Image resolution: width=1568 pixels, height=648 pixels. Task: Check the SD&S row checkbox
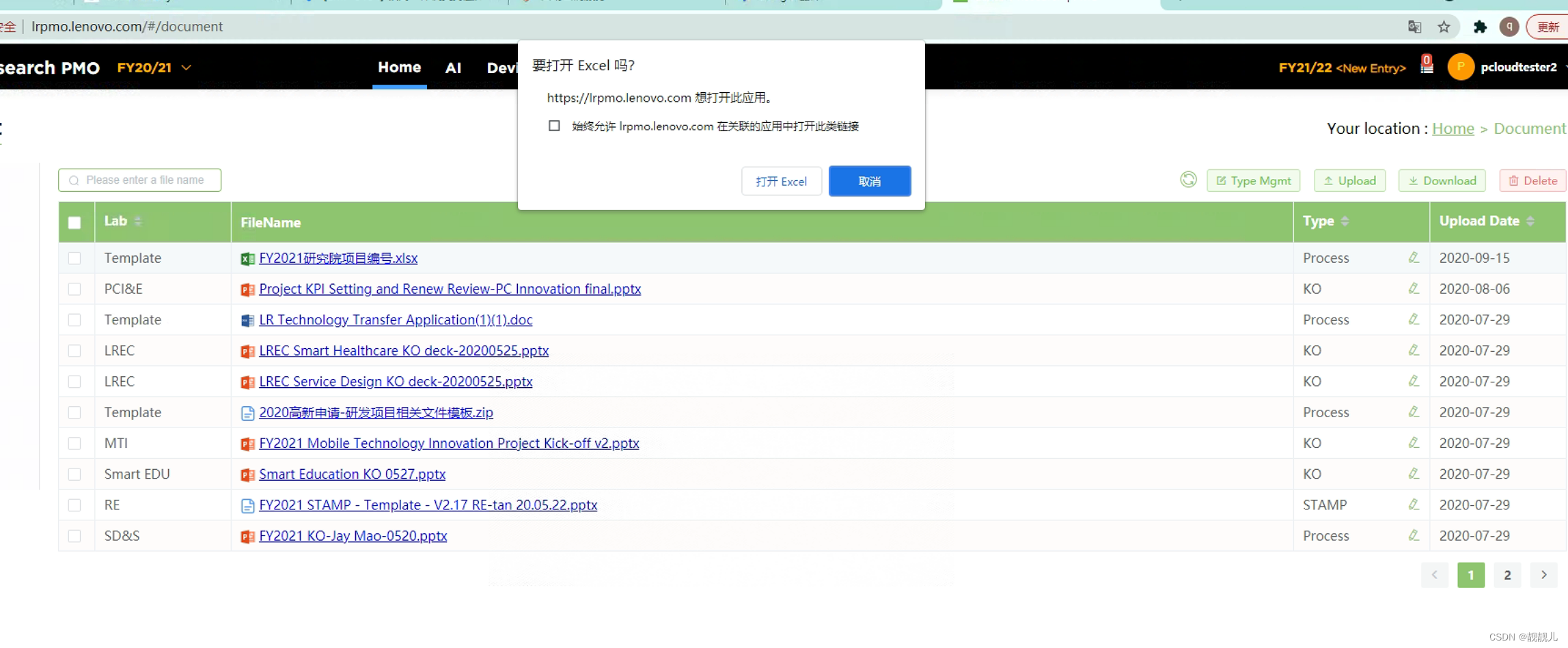74,536
